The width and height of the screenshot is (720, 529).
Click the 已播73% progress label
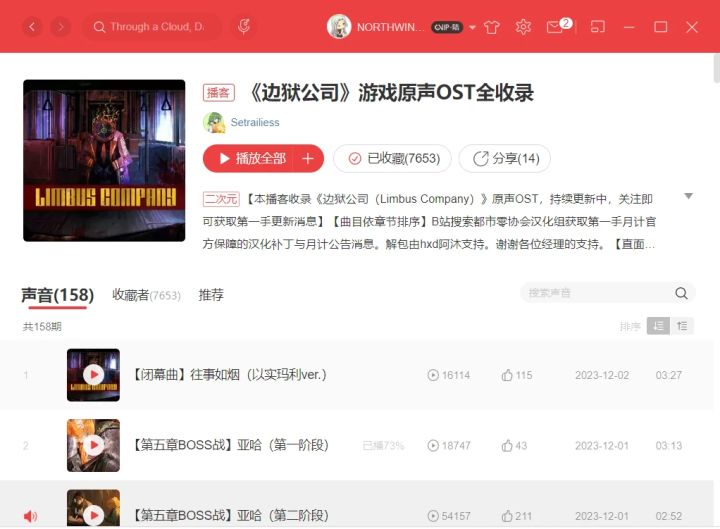click(x=383, y=445)
